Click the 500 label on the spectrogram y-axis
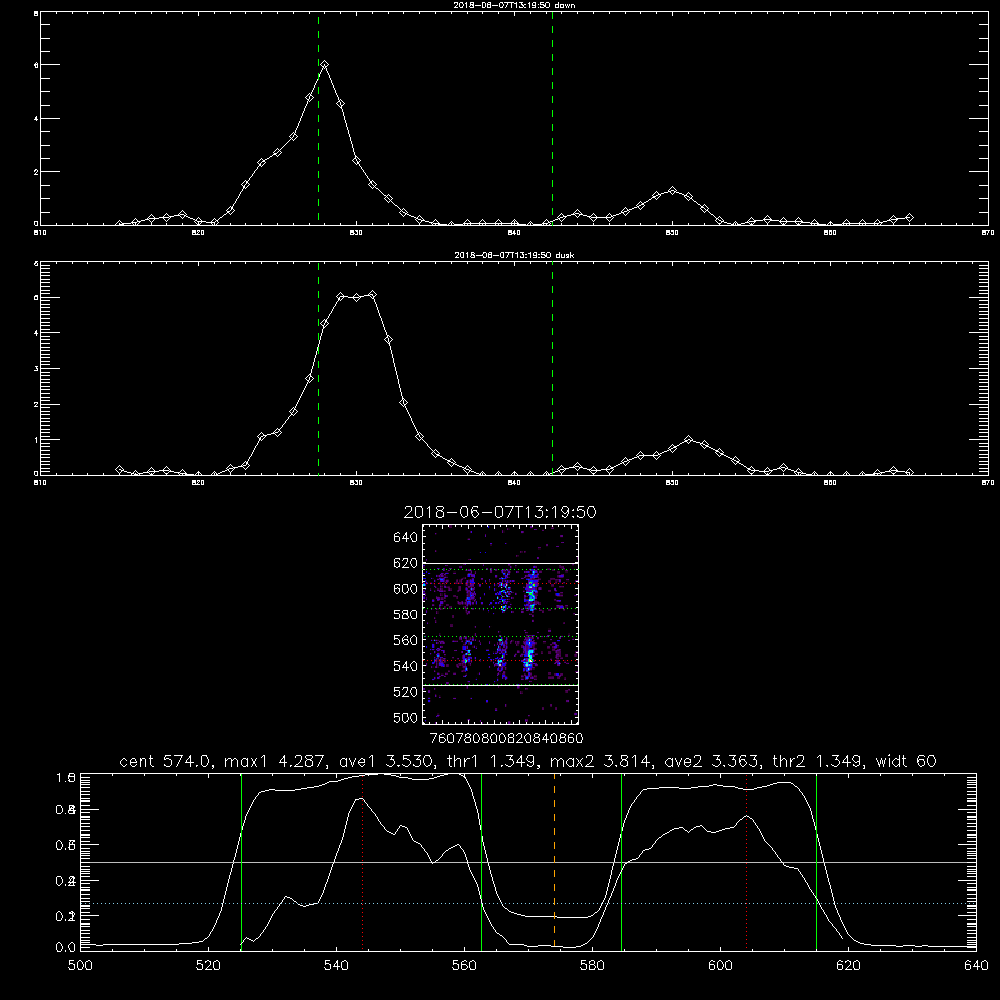The height and width of the screenshot is (1000, 1000). [x=406, y=717]
